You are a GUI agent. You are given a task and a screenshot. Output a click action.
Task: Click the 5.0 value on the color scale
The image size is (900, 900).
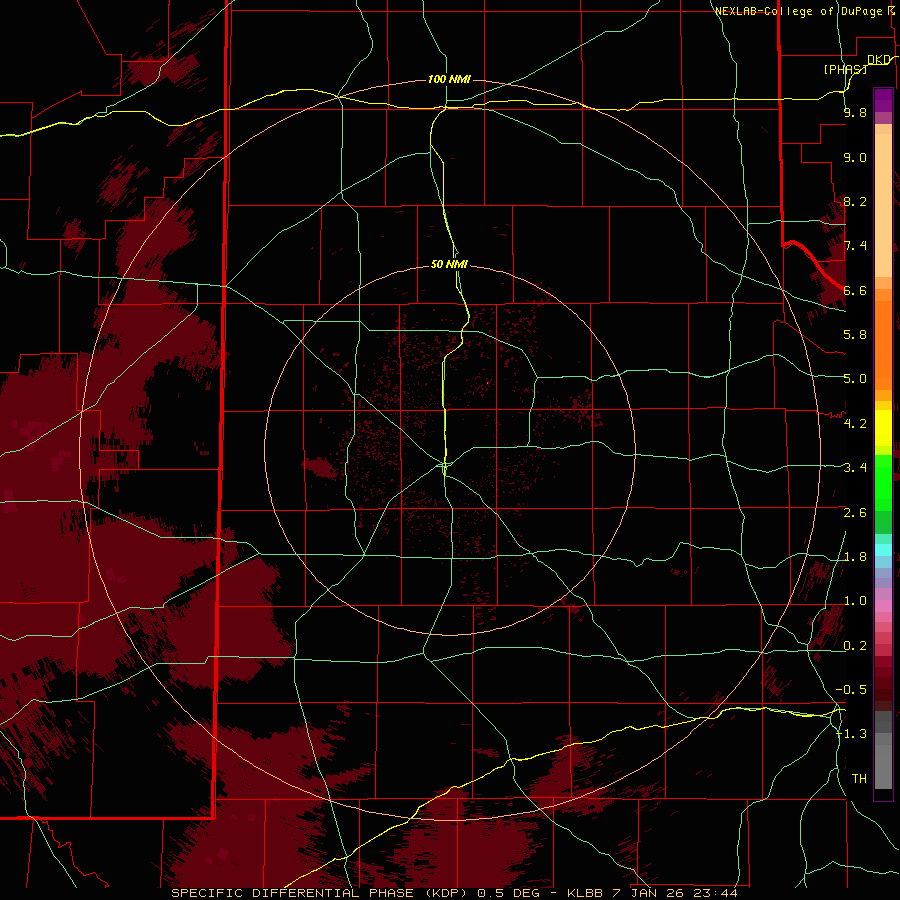coord(855,379)
